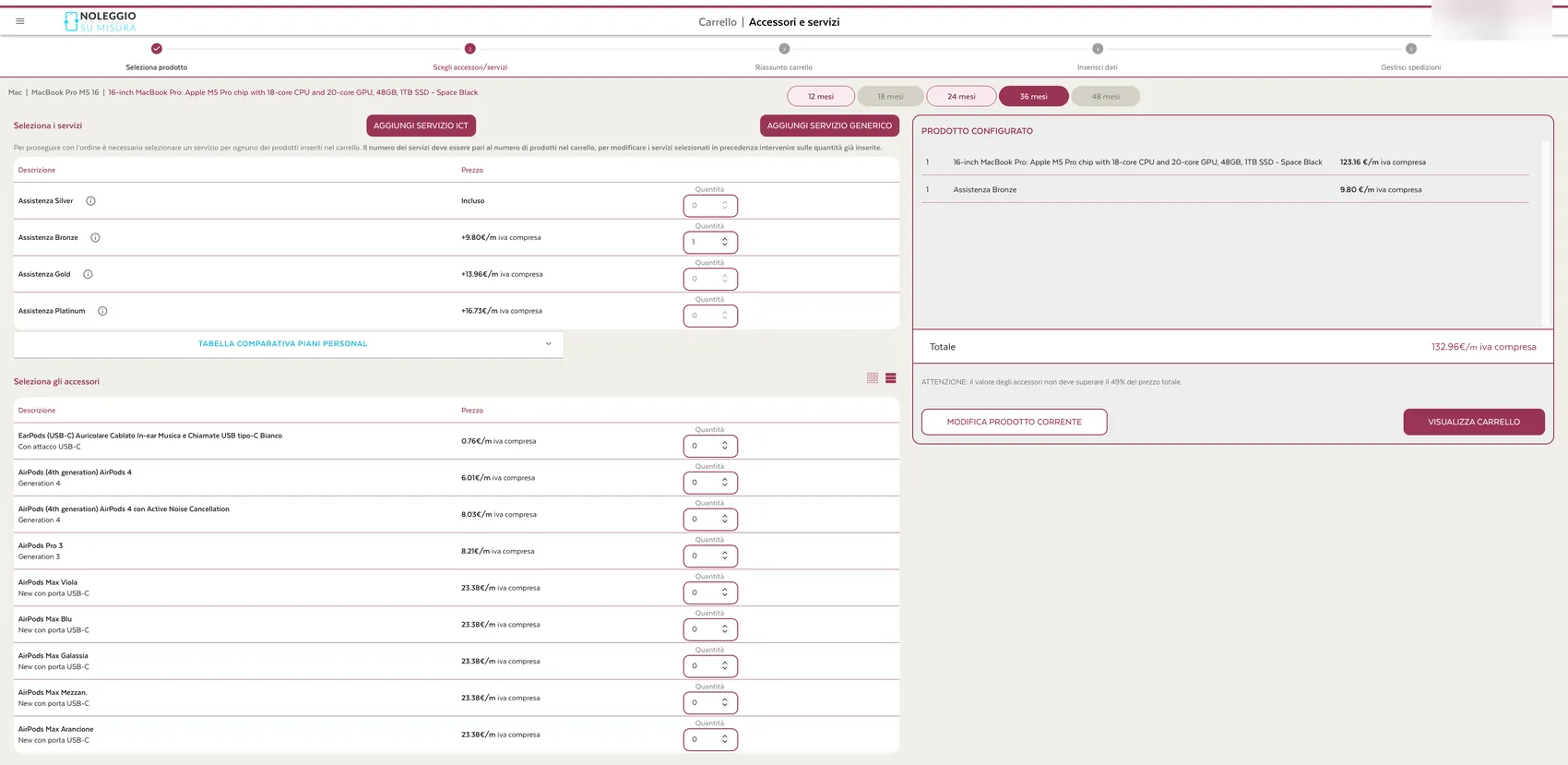Adjust AirPods 4 Active Noise Cancellation quantity stepper

coord(725,520)
